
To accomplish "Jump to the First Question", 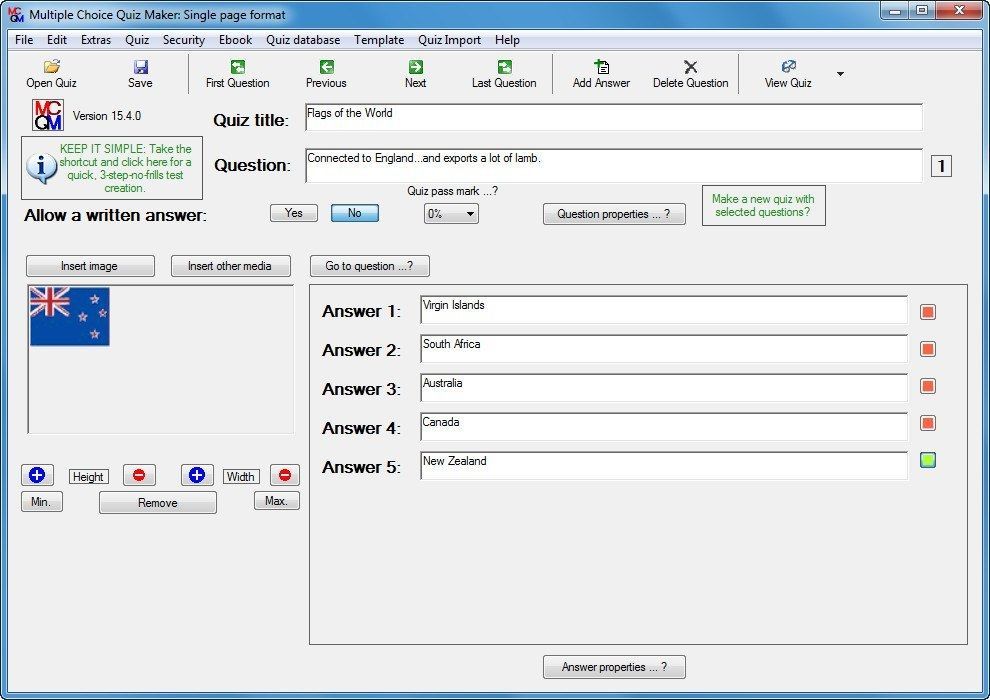I will pyautogui.click(x=237, y=73).
